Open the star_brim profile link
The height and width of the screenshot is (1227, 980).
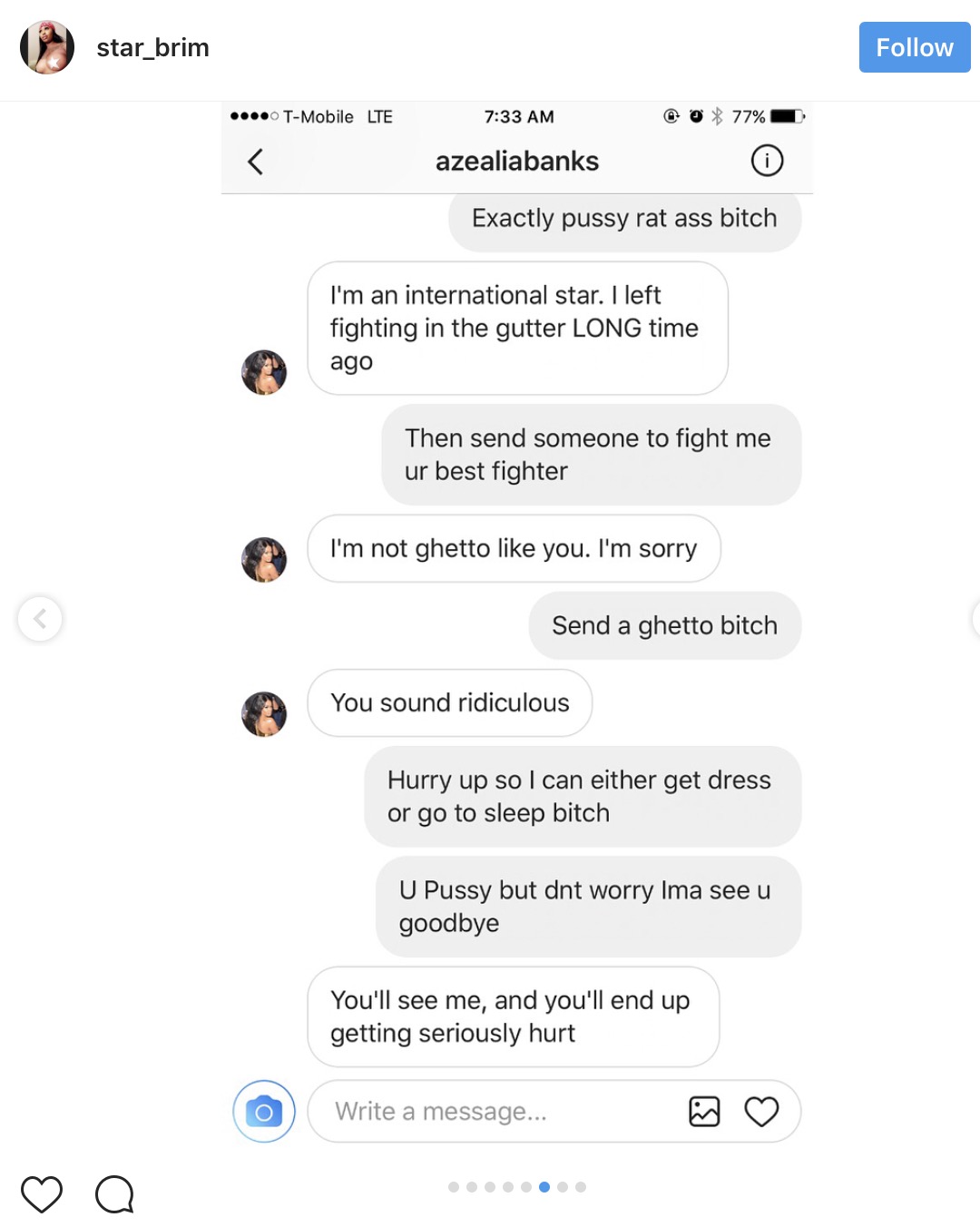152,47
